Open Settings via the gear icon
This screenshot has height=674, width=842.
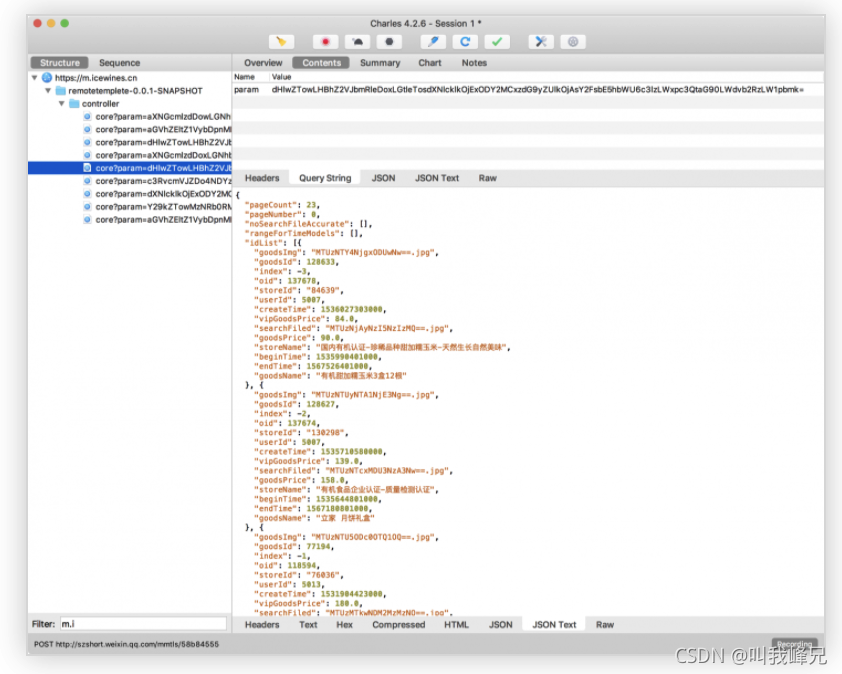click(572, 41)
